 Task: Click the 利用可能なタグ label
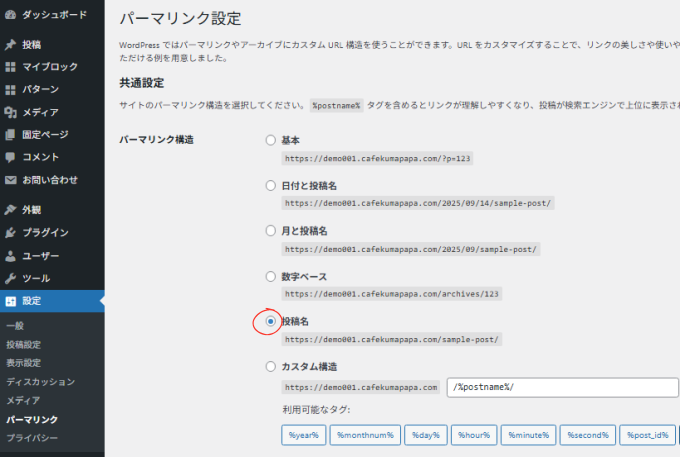pos(316,409)
